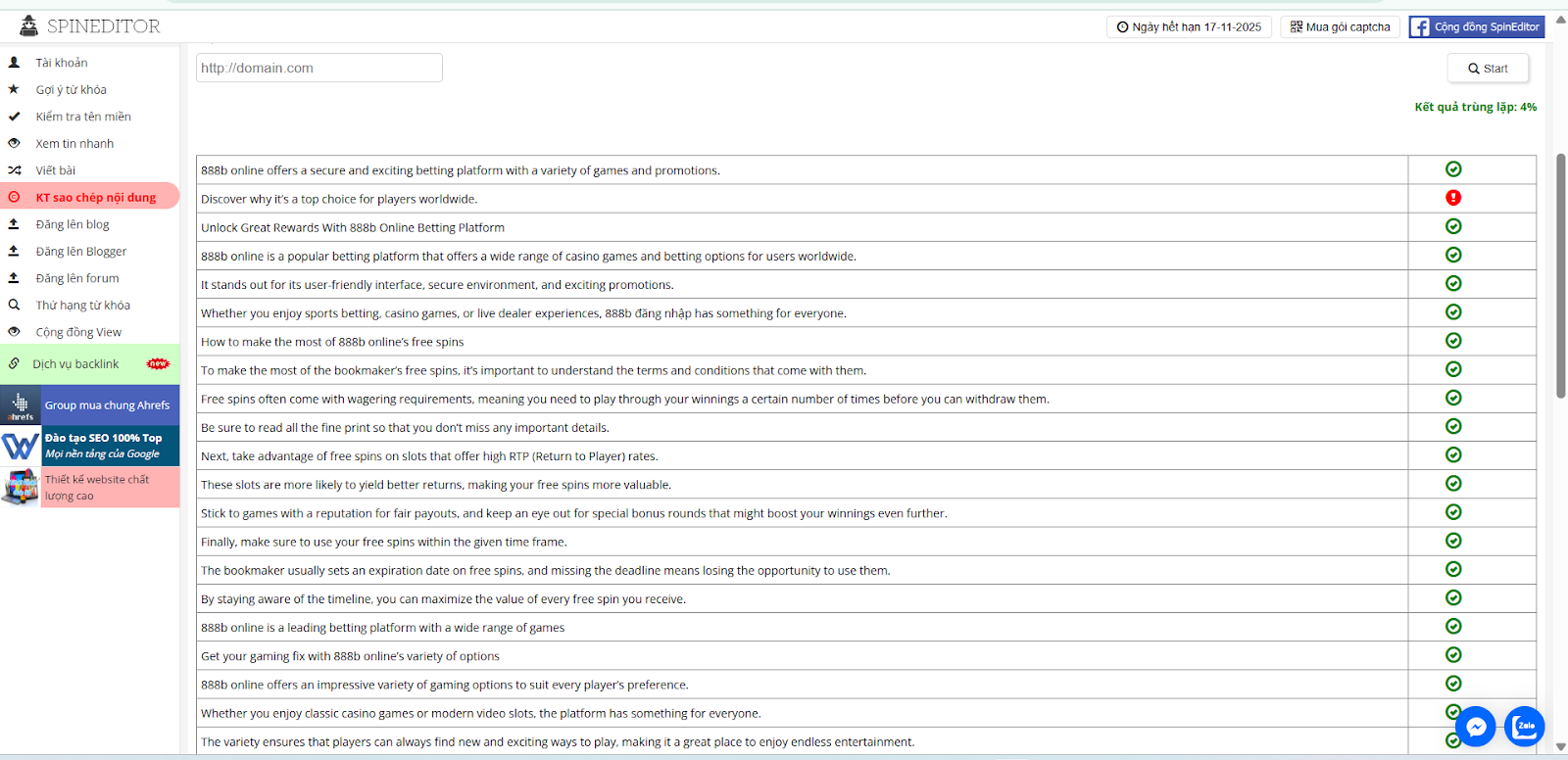
Task: Click check icon for fine print row
Action: (x=1453, y=426)
